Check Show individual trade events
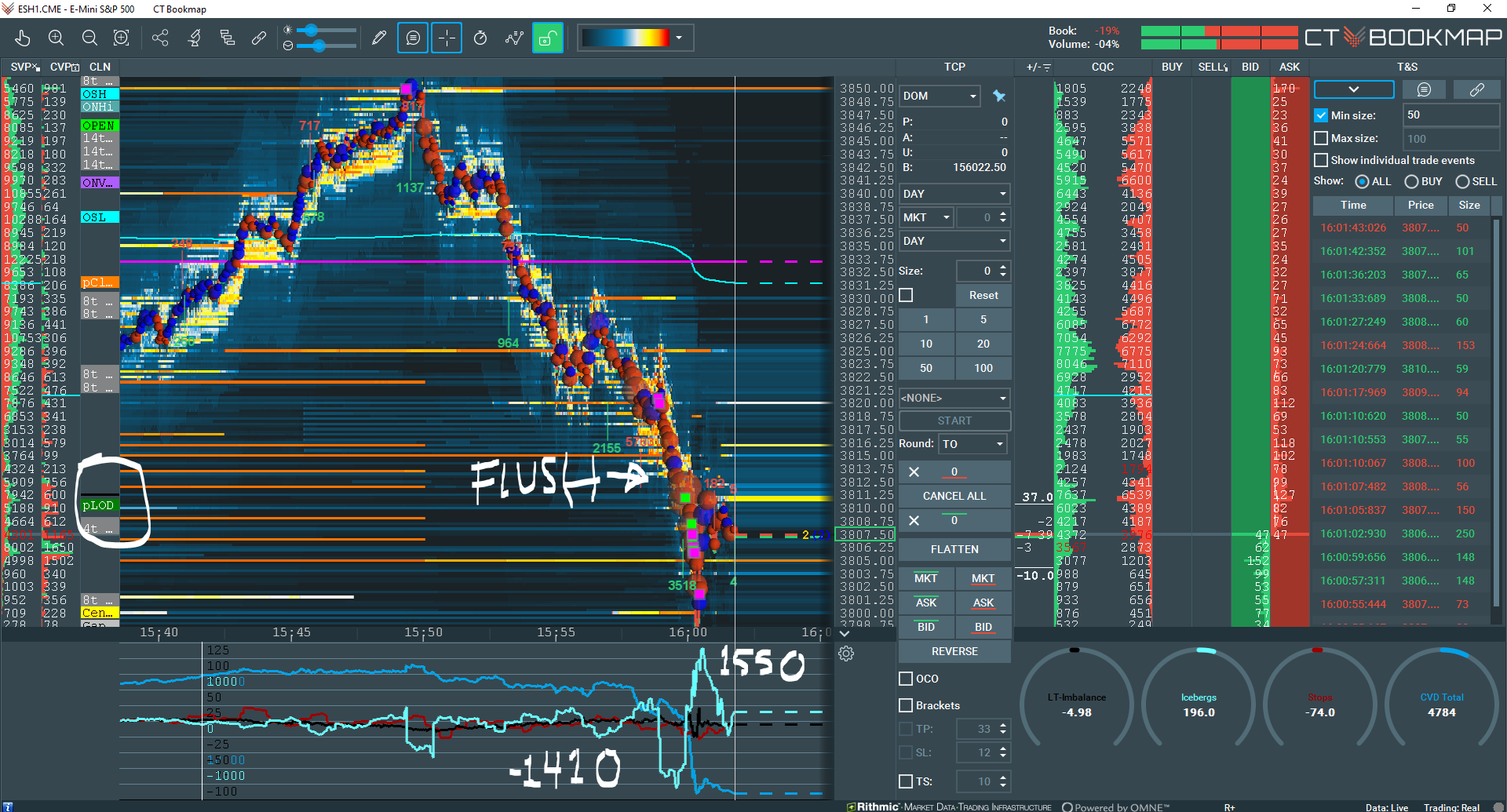 point(1321,160)
